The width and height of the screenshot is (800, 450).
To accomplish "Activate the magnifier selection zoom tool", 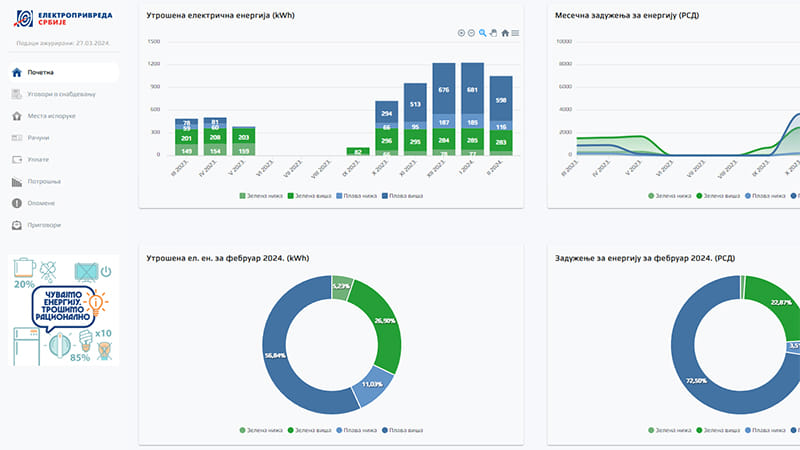I will [482, 33].
